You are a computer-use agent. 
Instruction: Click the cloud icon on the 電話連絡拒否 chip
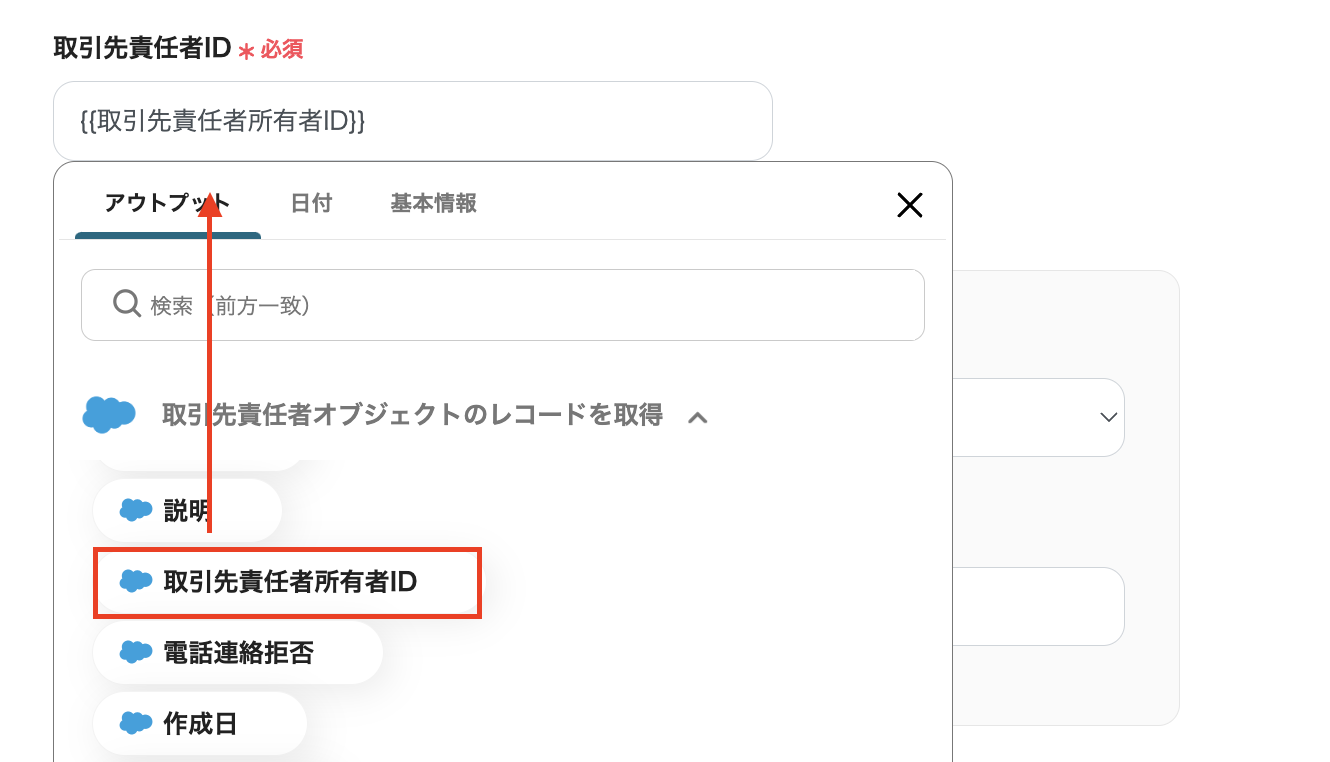pos(136,653)
